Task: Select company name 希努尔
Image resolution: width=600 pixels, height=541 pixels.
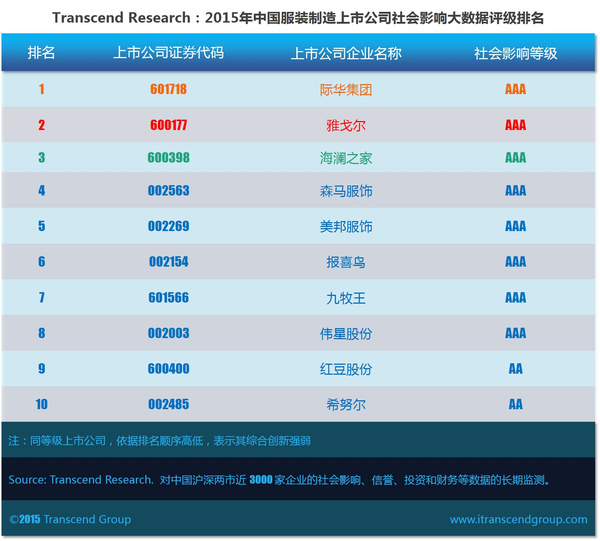Action: 346,404
